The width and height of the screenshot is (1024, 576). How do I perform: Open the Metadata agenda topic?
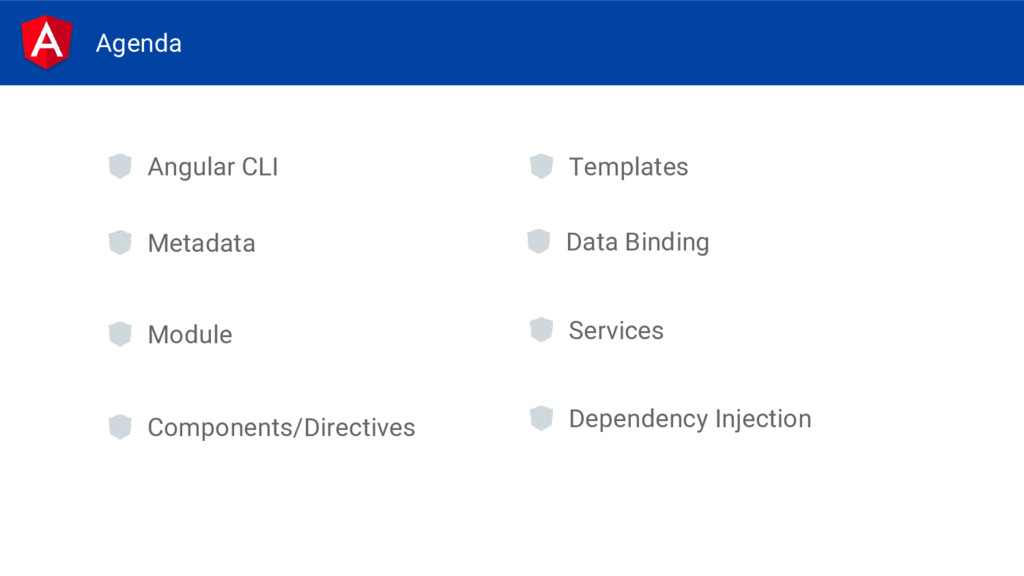coord(201,244)
